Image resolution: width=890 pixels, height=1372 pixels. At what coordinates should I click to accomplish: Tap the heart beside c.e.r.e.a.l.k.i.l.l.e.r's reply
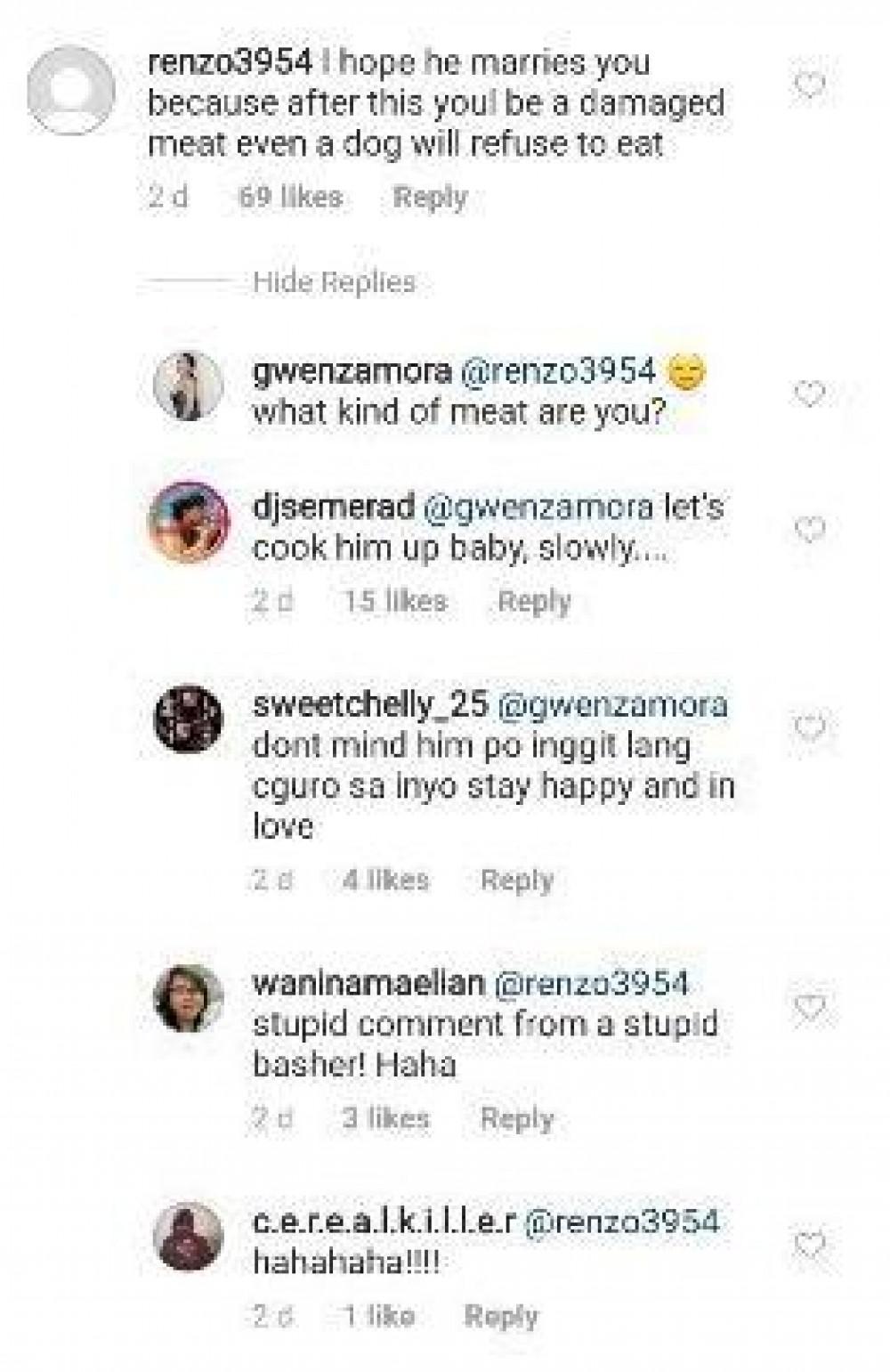tap(809, 1244)
